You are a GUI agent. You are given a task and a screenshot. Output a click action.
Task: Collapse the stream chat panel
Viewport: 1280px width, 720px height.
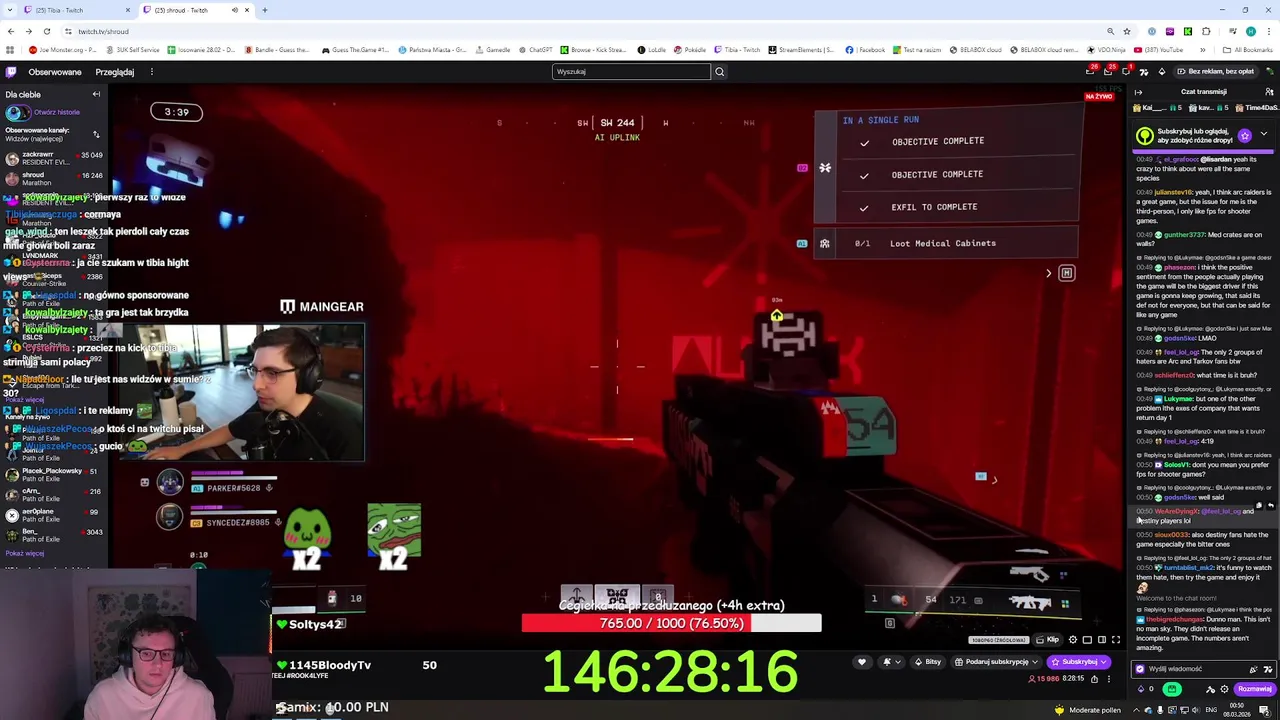[x=1138, y=92]
